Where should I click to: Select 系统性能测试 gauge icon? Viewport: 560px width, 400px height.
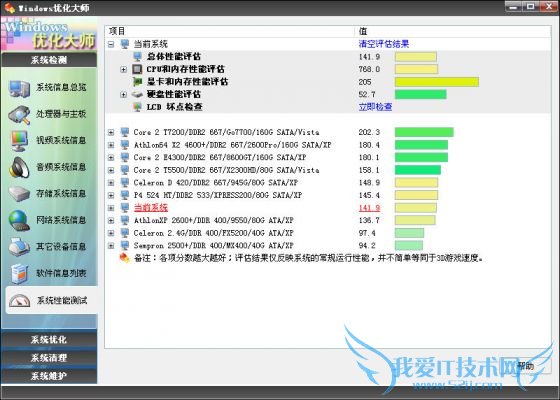tap(20, 301)
